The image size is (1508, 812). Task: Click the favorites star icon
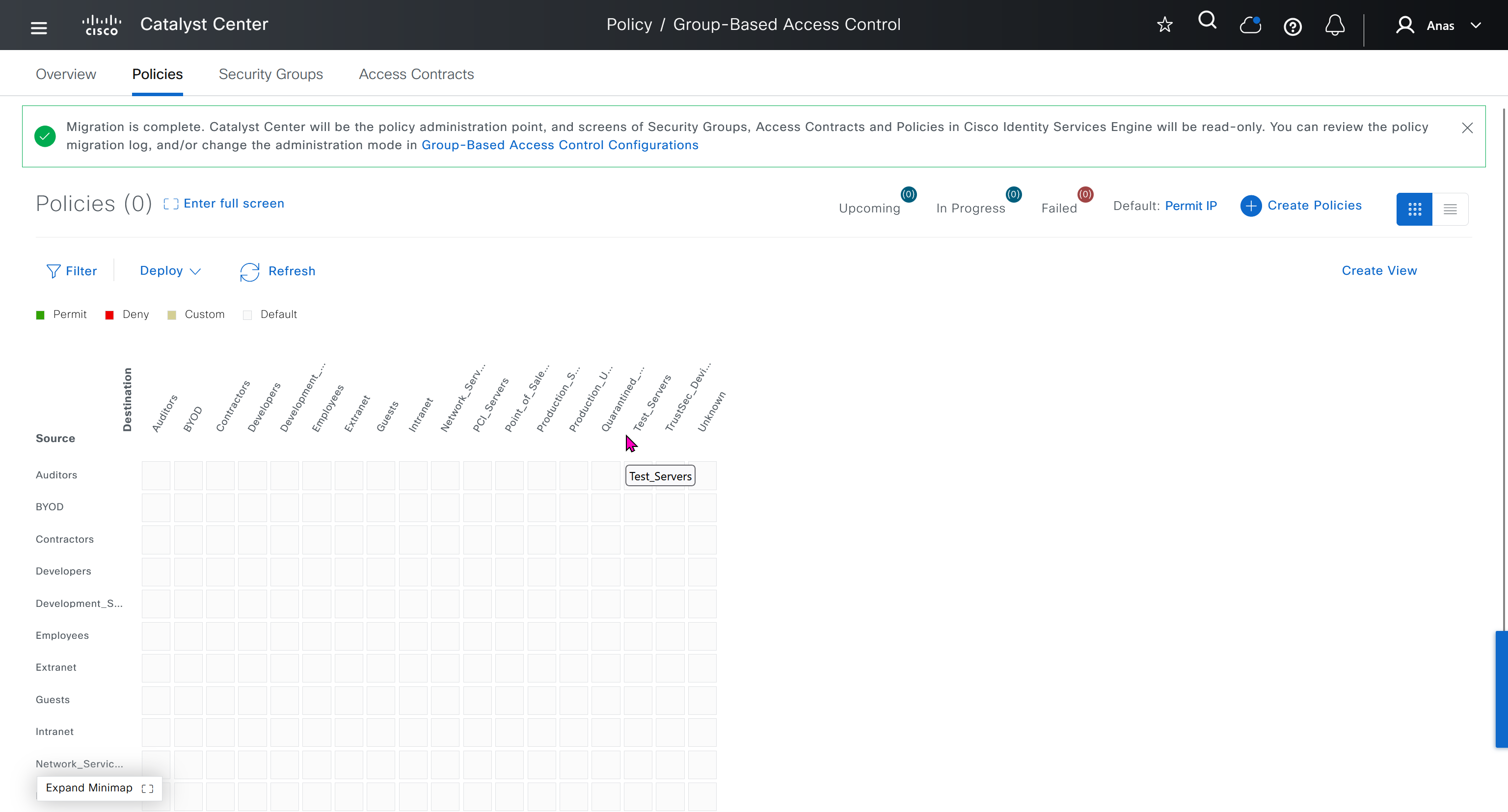1164,25
